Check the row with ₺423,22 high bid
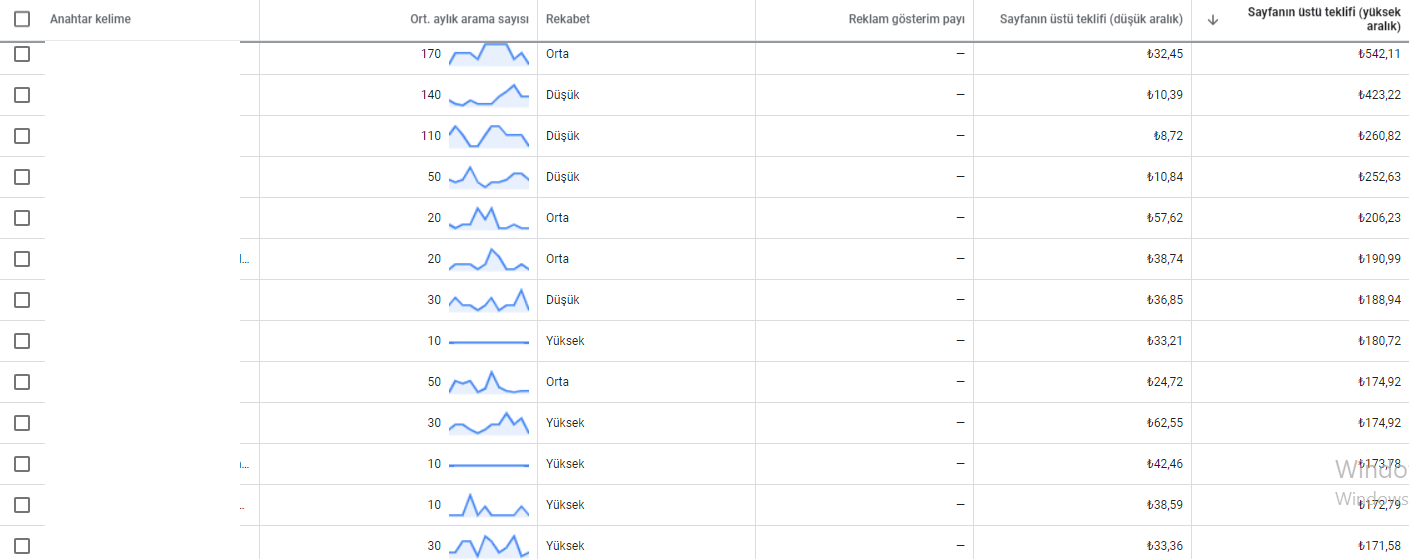Viewport: 1409px width, 559px height. (22, 95)
